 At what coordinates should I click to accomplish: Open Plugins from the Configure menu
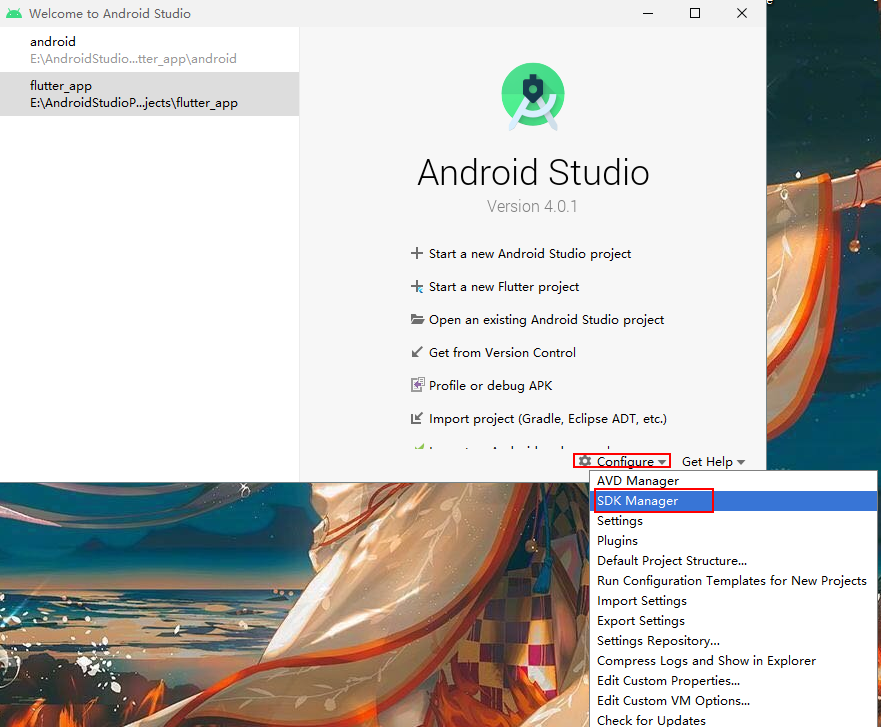tap(733, 541)
